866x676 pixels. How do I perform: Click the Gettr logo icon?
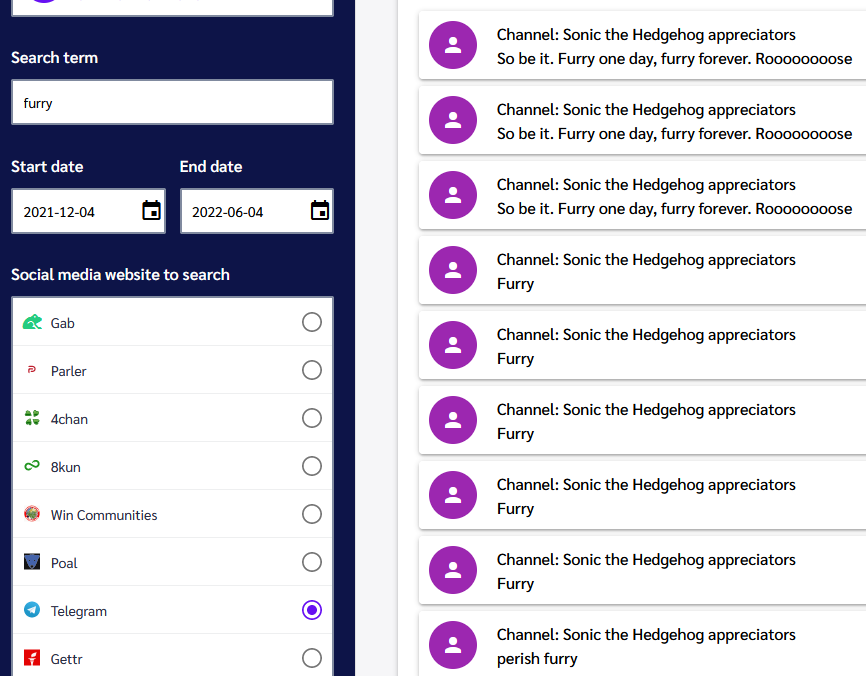pos(32,658)
